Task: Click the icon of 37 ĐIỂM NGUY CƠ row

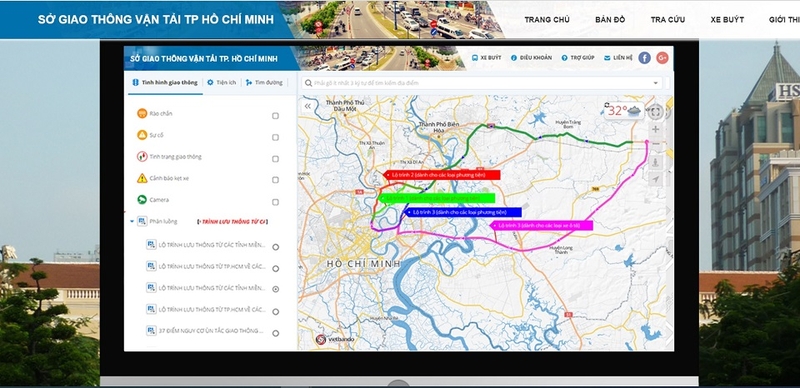Action: click(151, 330)
